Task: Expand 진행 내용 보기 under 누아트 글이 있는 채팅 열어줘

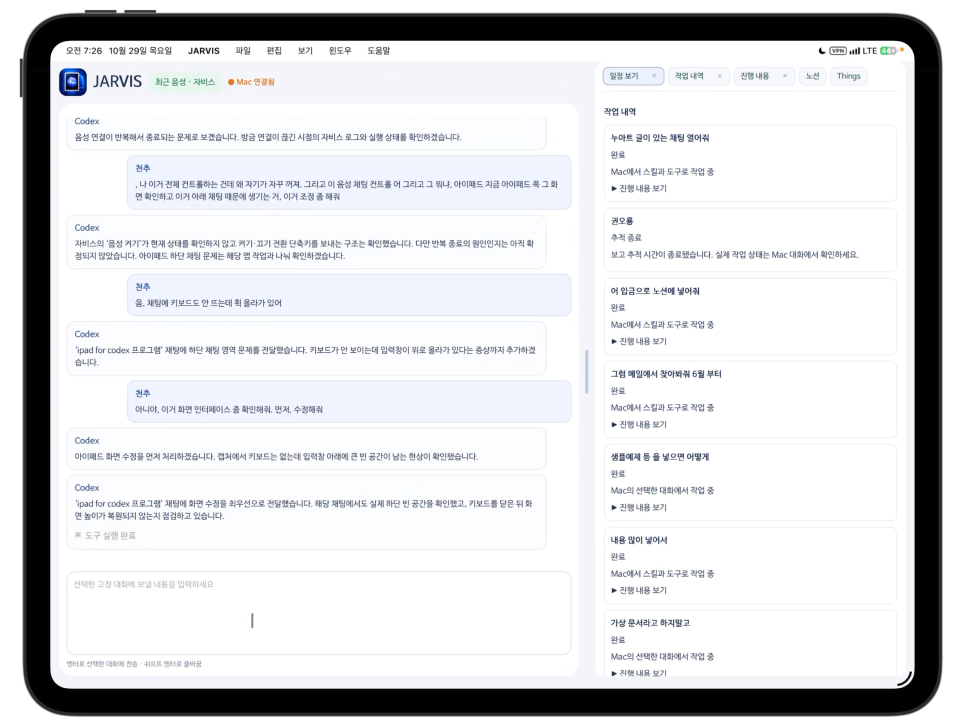Action: point(638,188)
